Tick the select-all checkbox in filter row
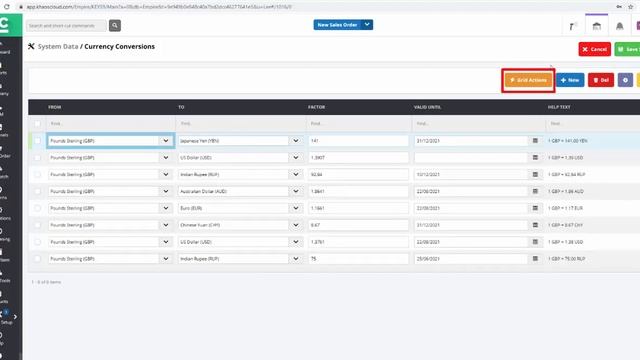 tap(38, 123)
